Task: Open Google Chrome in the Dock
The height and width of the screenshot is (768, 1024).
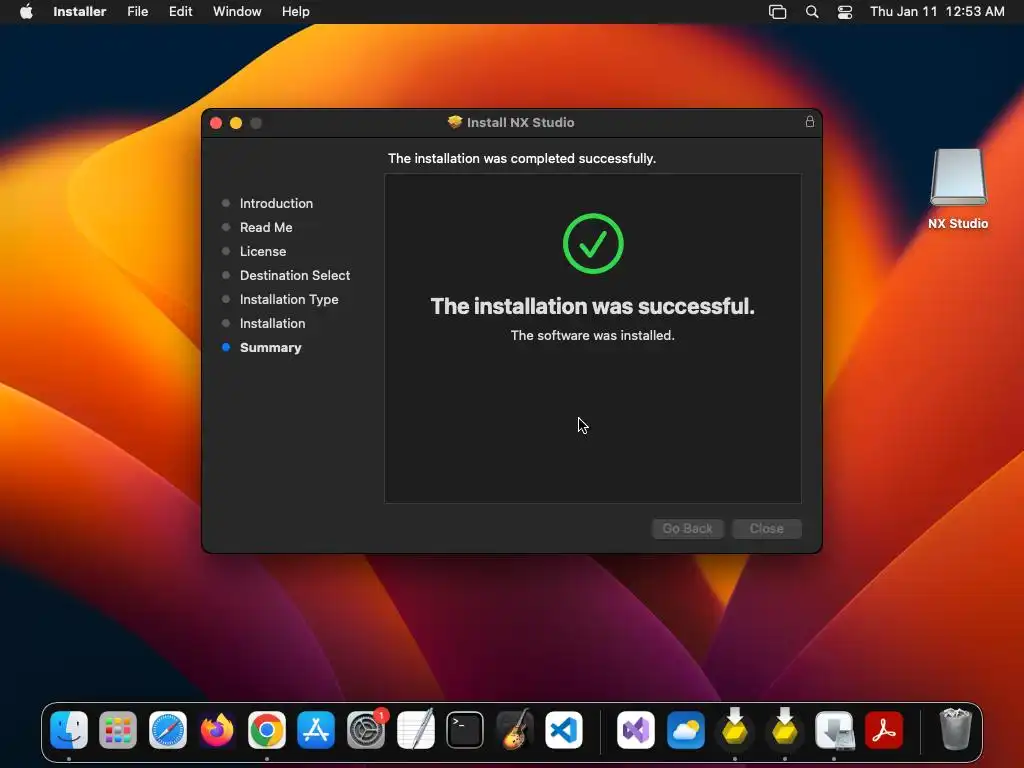Action: [266, 729]
